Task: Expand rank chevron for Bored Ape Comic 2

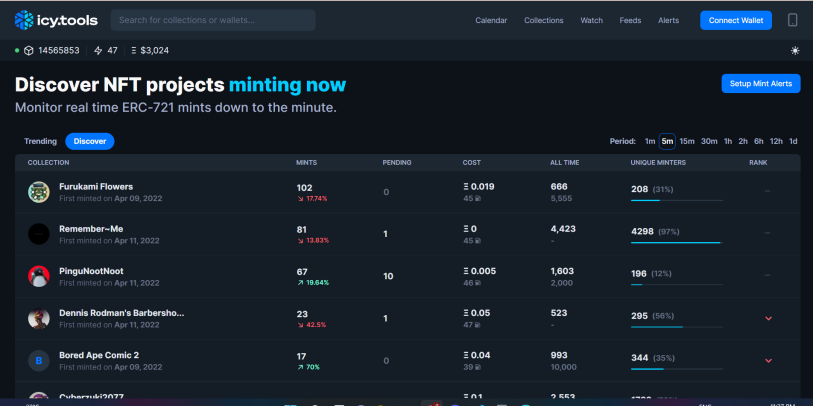Action: click(x=768, y=360)
